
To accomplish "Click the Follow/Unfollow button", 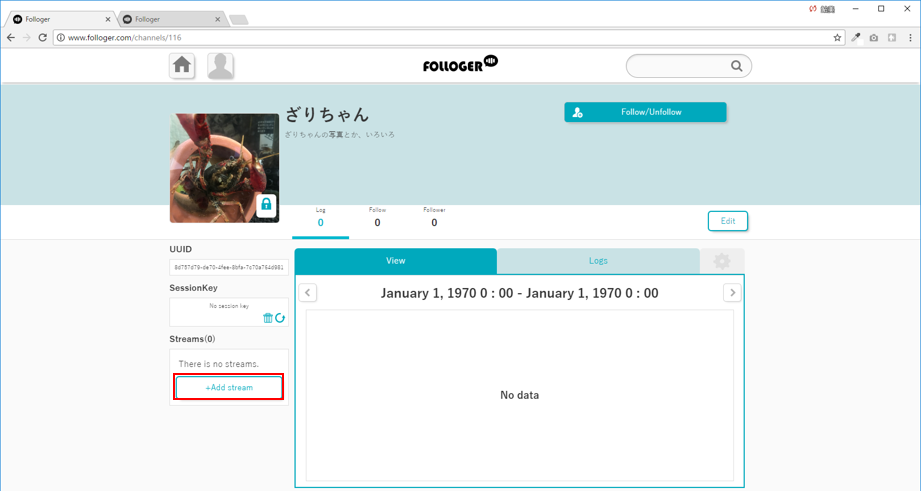I will point(645,112).
